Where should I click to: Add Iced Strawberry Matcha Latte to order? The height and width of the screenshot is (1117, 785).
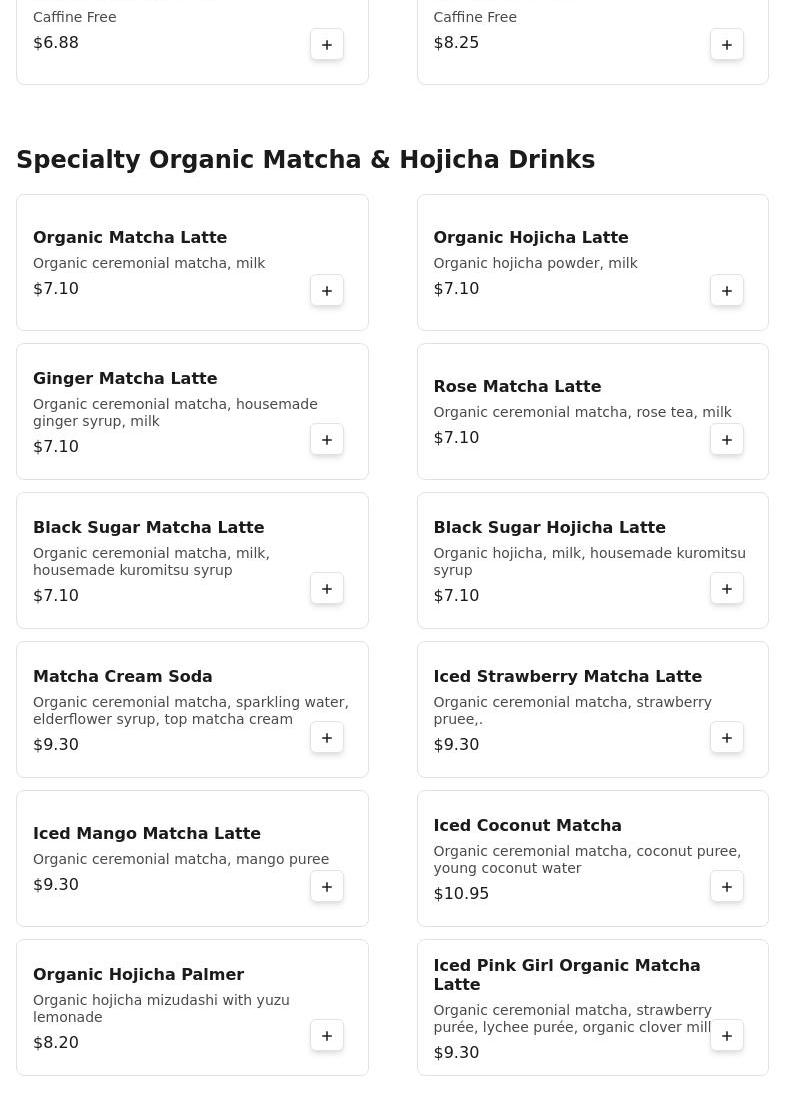[727, 738]
